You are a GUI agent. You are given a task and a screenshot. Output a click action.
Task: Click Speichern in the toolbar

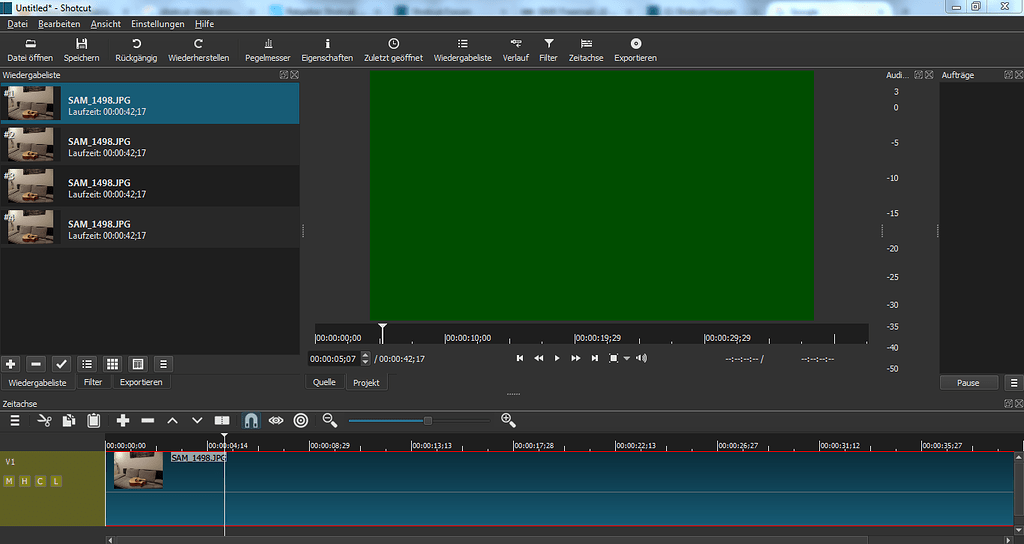point(82,50)
